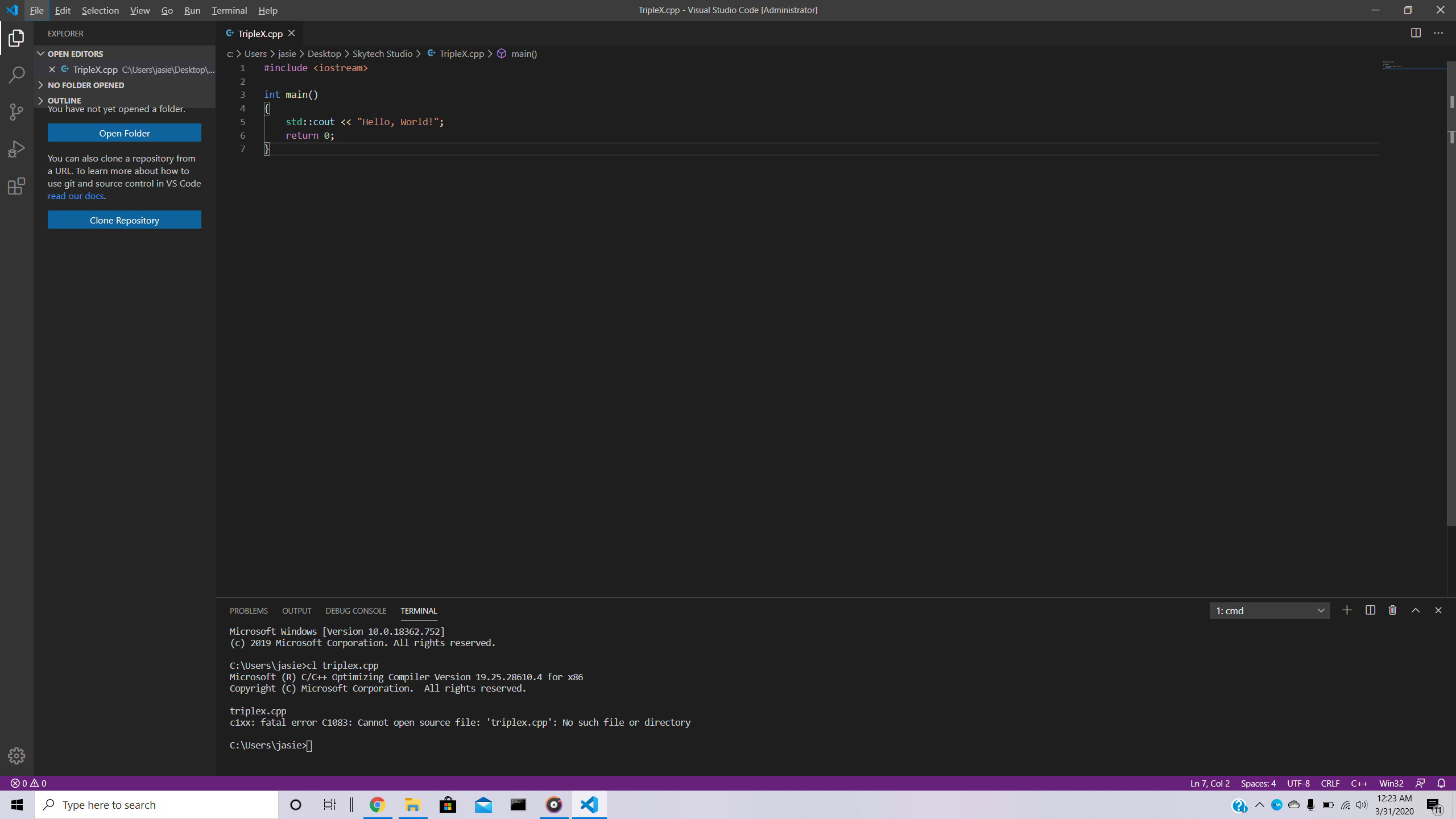
Task: Collapse the Open Editors section
Action: pyautogui.click(x=125, y=53)
